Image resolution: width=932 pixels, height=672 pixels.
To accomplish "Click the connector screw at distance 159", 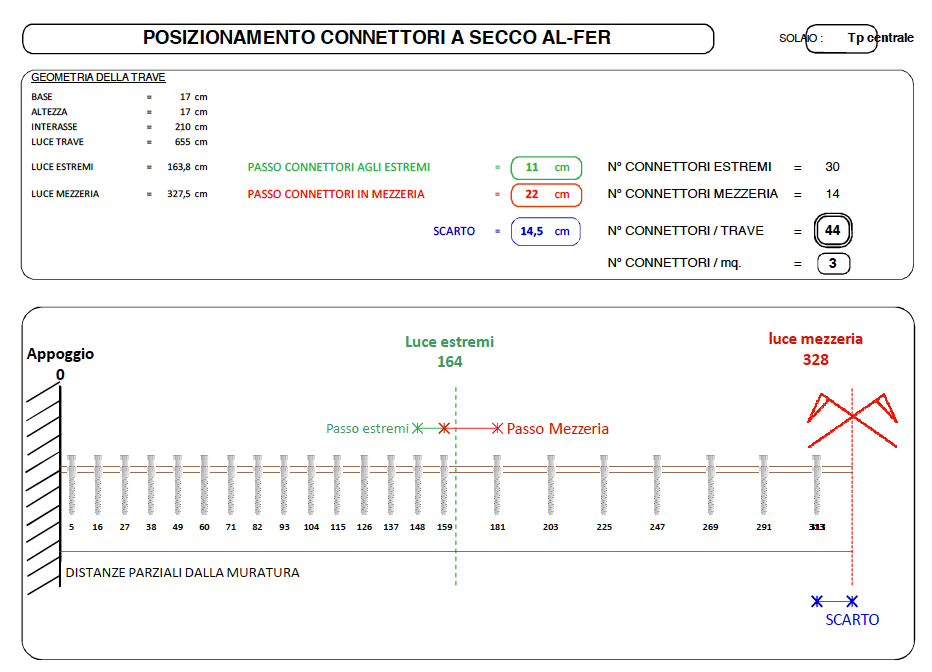I will point(444,485).
